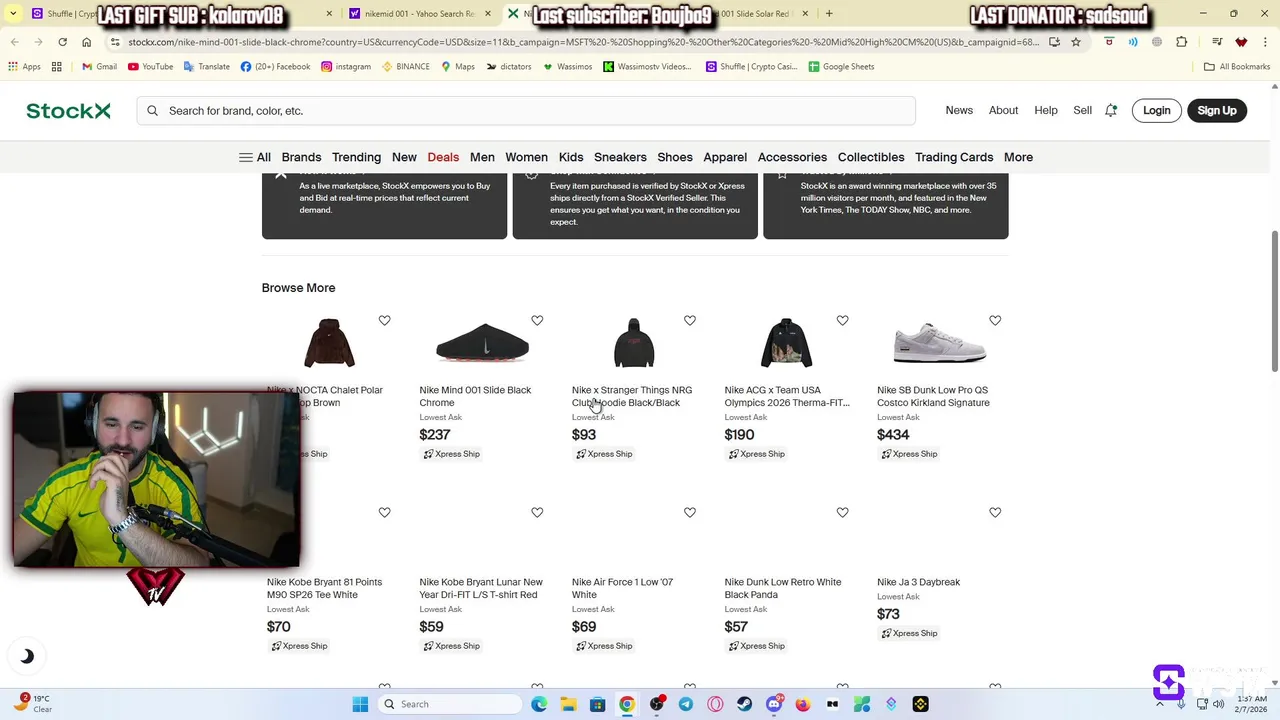Open the Sell link in header
Viewport: 1280px width, 720px height.
1082,111
